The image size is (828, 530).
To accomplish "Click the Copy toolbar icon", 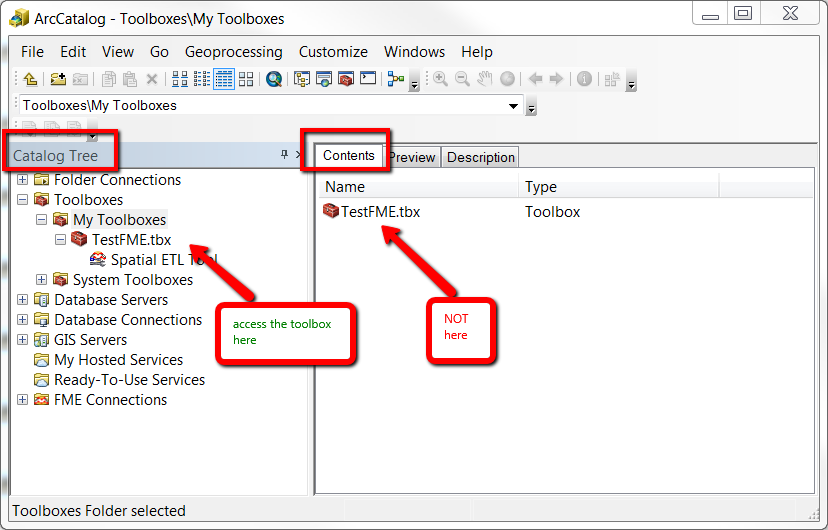I will point(109,79).
